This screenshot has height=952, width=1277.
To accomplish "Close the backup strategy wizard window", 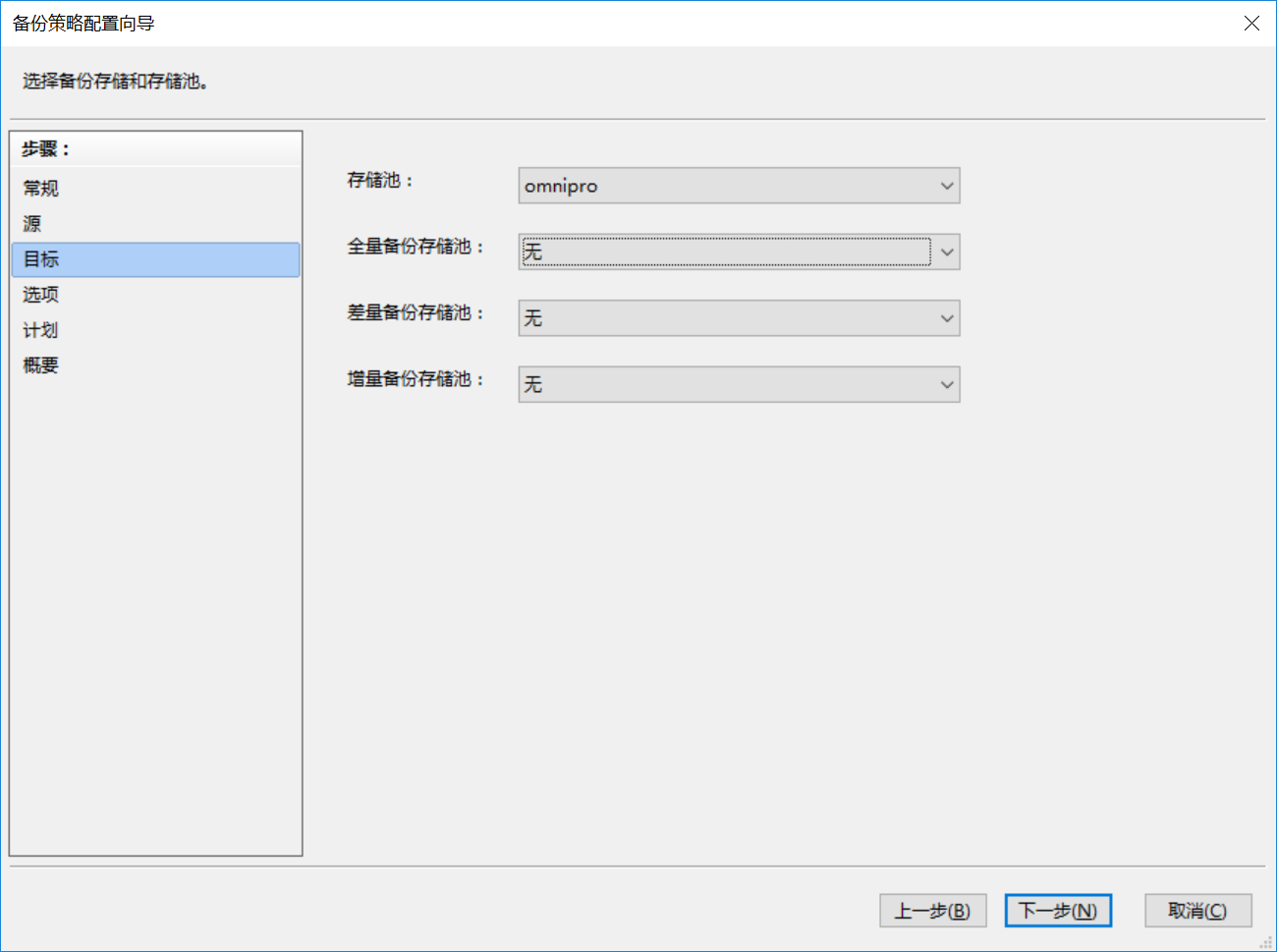I will point(1250,24).
